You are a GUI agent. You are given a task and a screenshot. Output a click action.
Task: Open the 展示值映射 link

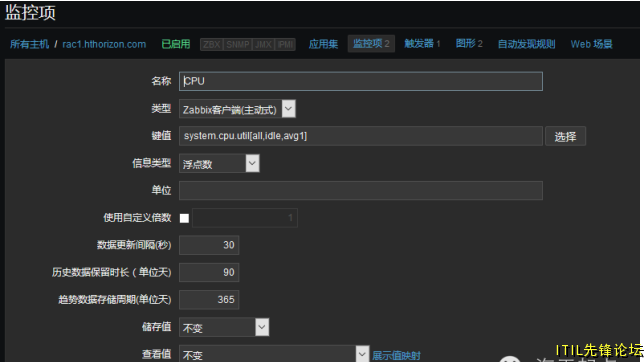[x=396, y=355]
